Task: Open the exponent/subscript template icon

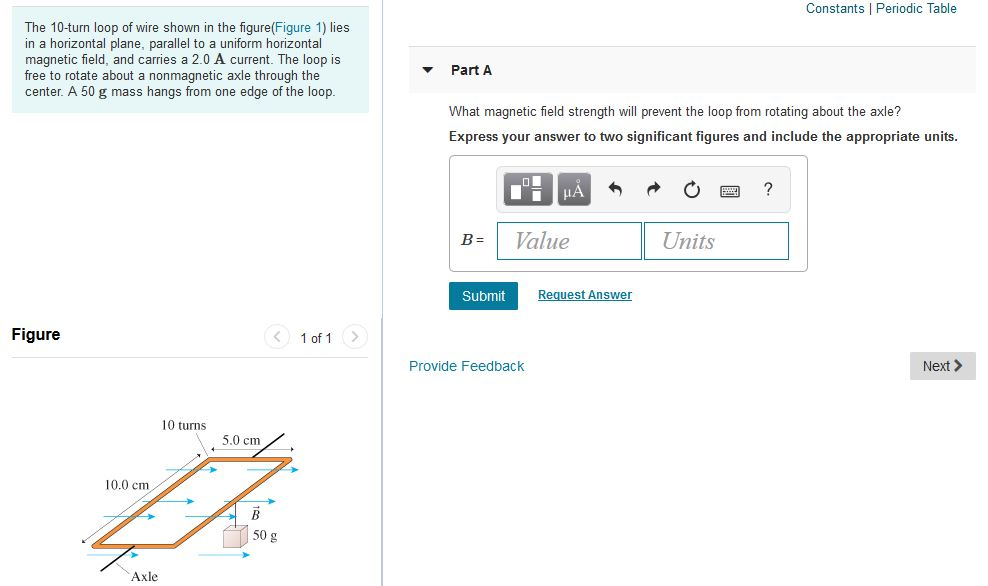Action: pyautogui.click(x=526, y=188)
